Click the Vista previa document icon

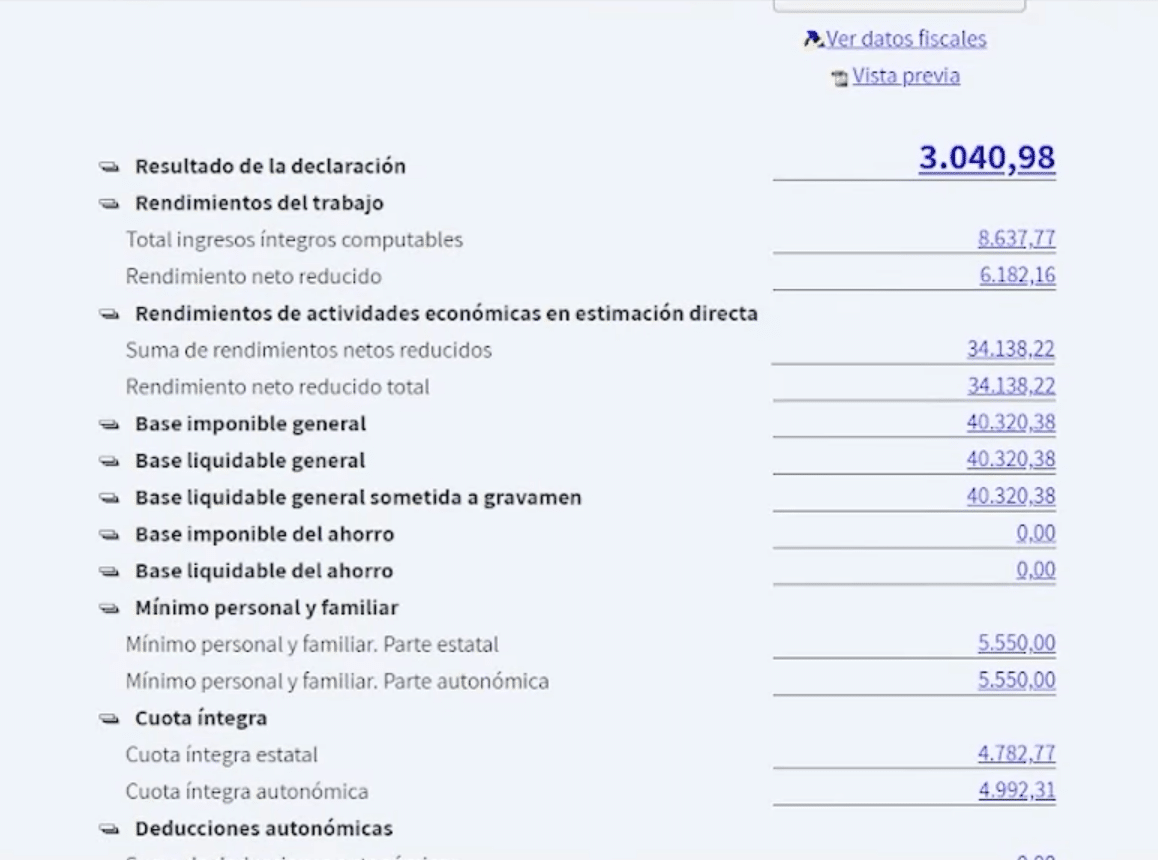click(x=840, y=78)
